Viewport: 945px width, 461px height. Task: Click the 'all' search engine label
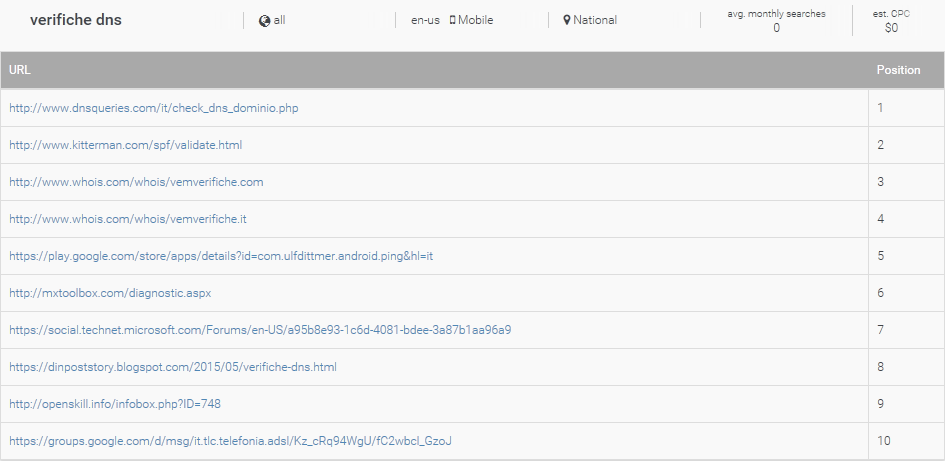click(279, 20)
